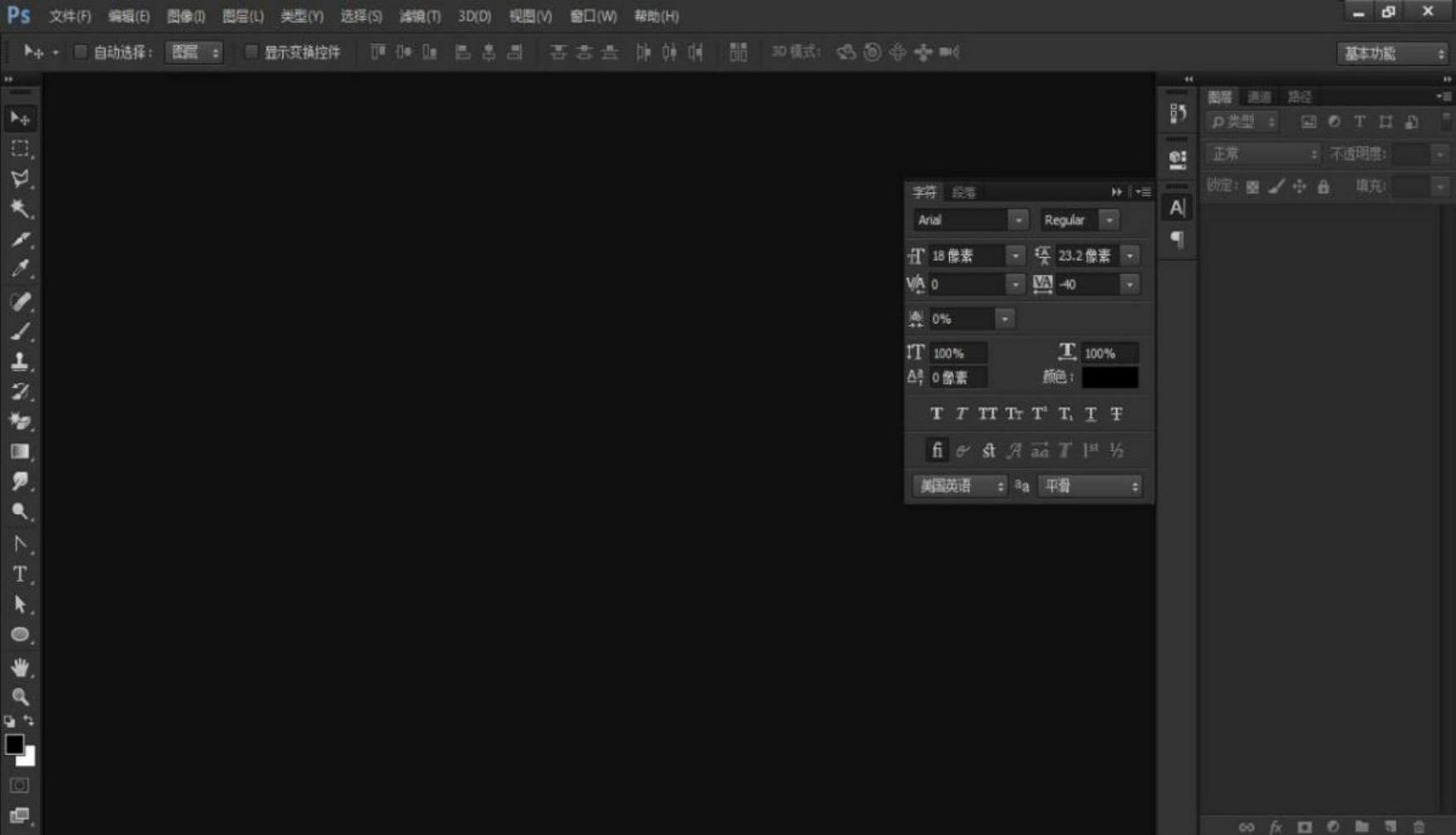The height and width of the screenshot is (835, 1456).
Task: Open the Regular font style dropdown
Action: [1109, 220]
